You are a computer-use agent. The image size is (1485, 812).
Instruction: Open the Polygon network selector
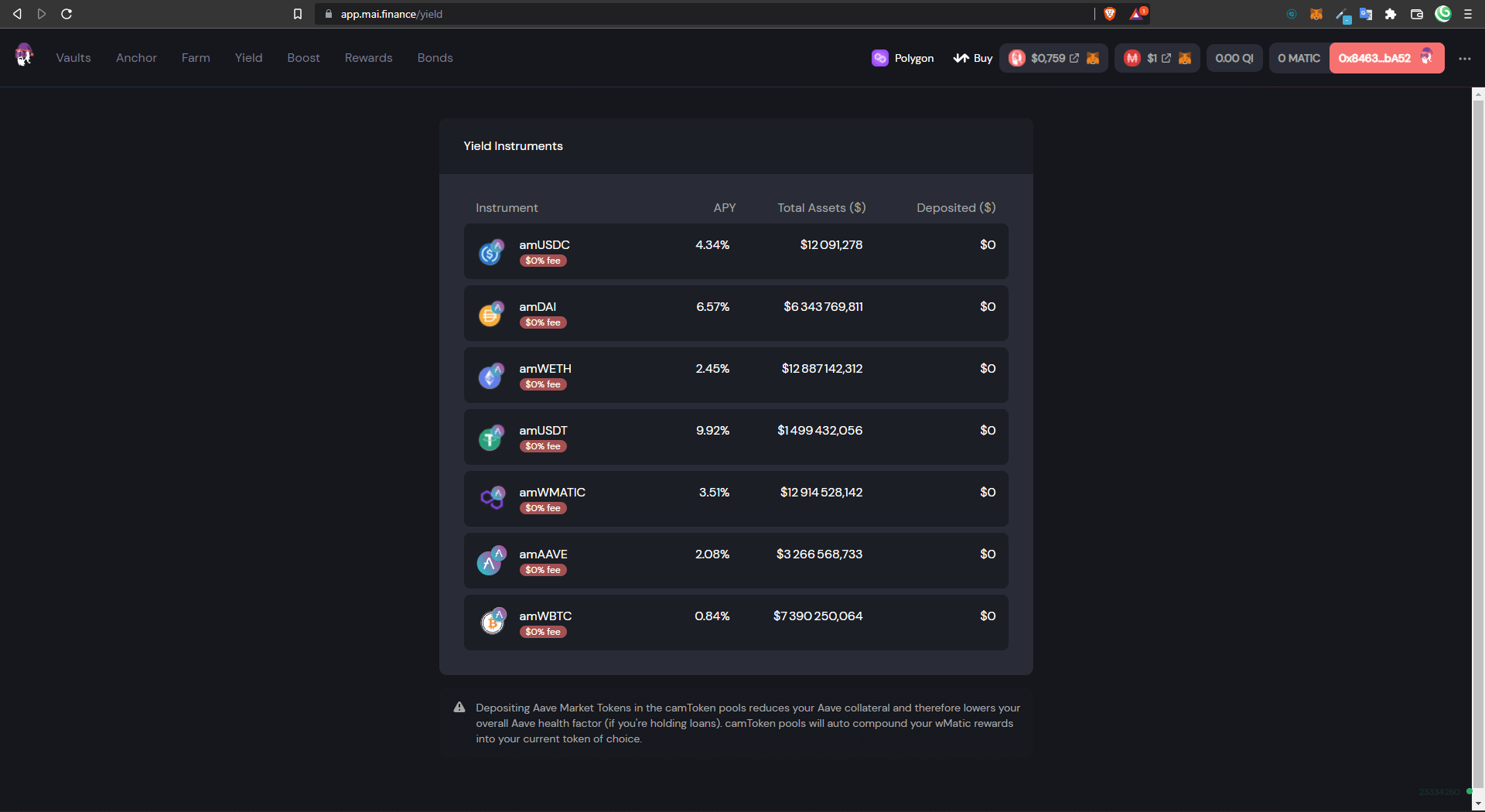click(x=903, y=58)
